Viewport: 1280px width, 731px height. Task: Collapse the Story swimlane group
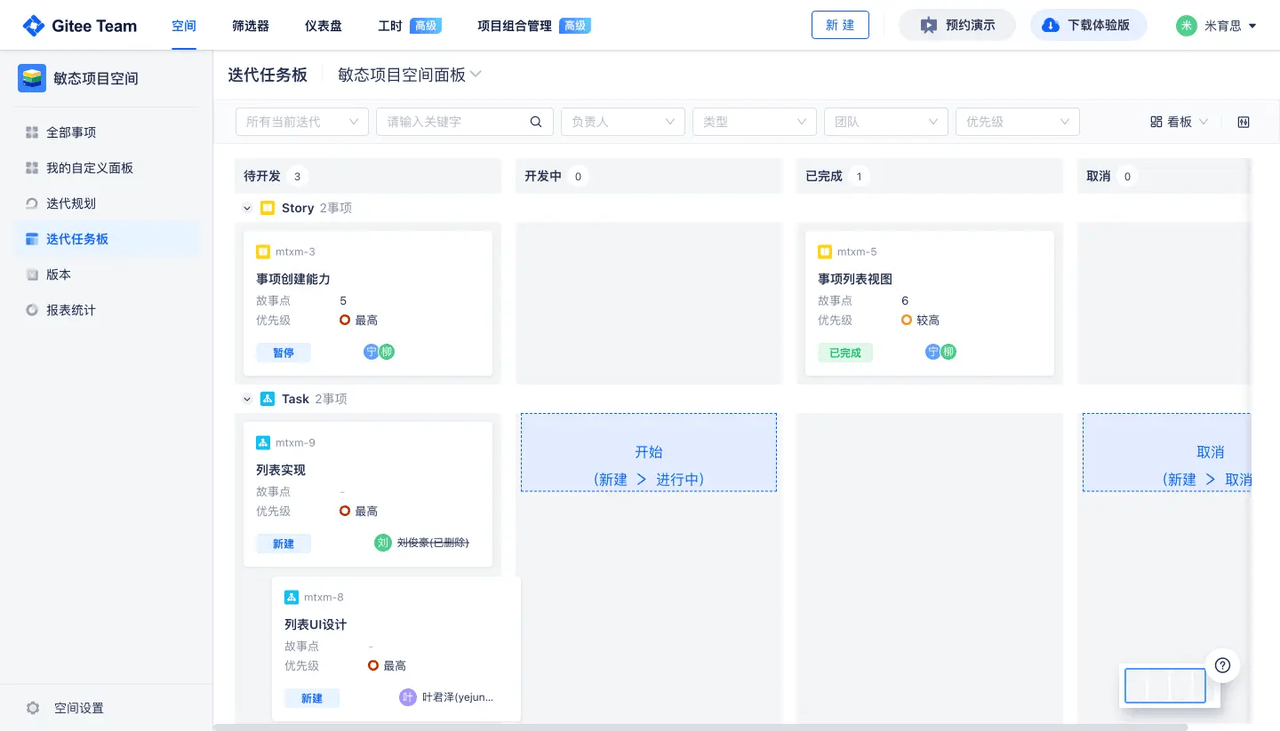(x=247, y=208)
